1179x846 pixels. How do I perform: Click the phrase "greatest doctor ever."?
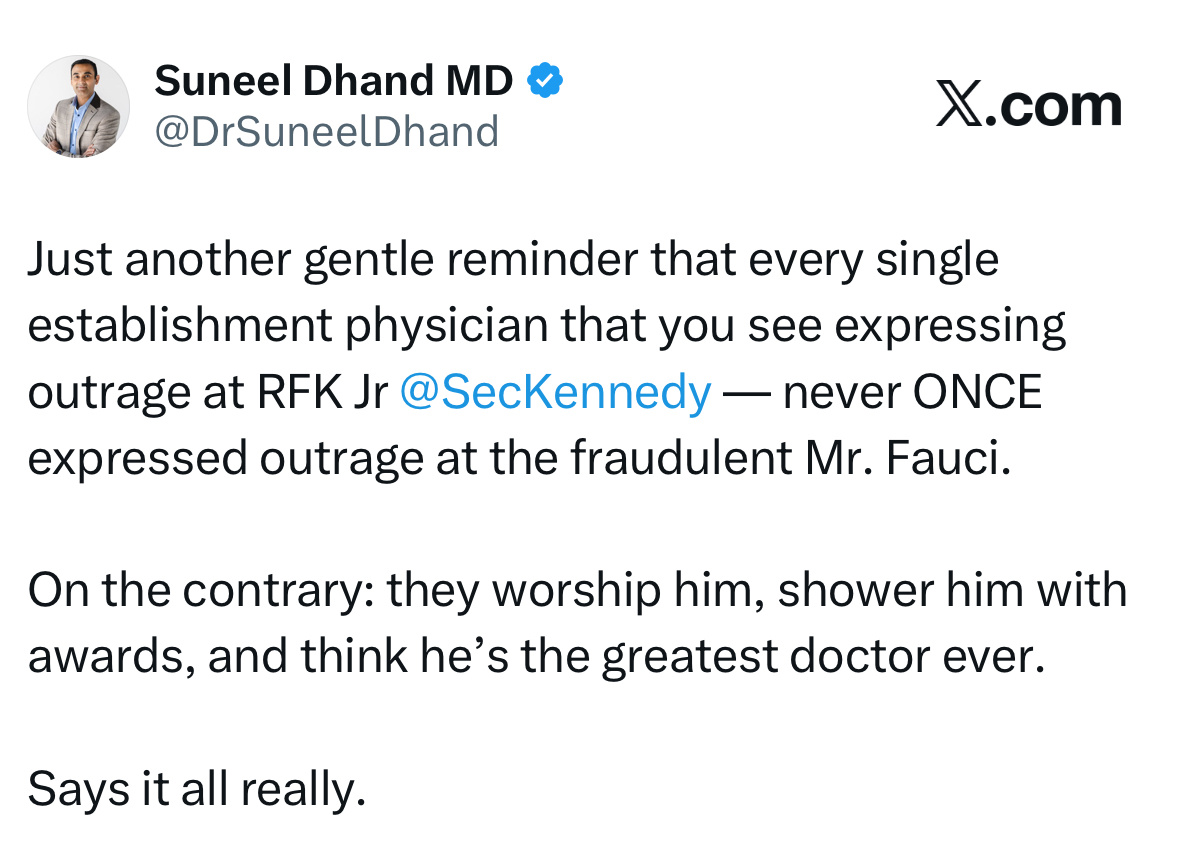point(823,656)
